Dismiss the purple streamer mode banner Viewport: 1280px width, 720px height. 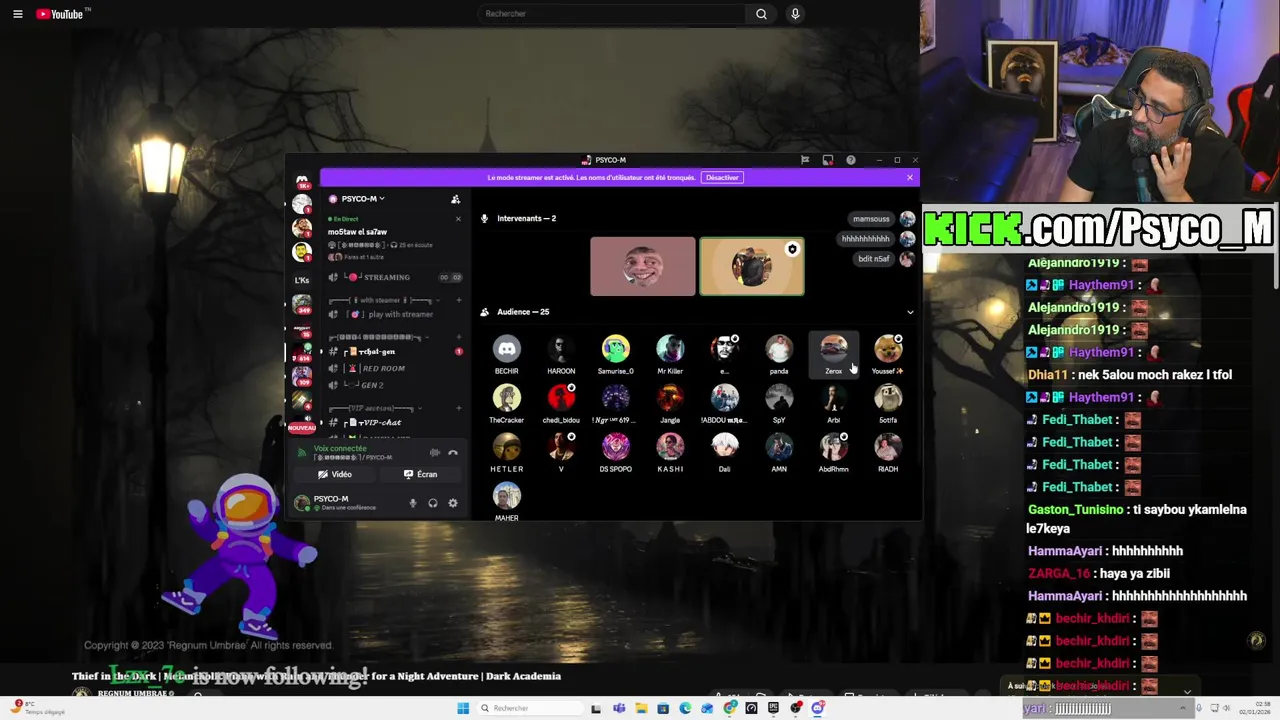click(909, 178)
